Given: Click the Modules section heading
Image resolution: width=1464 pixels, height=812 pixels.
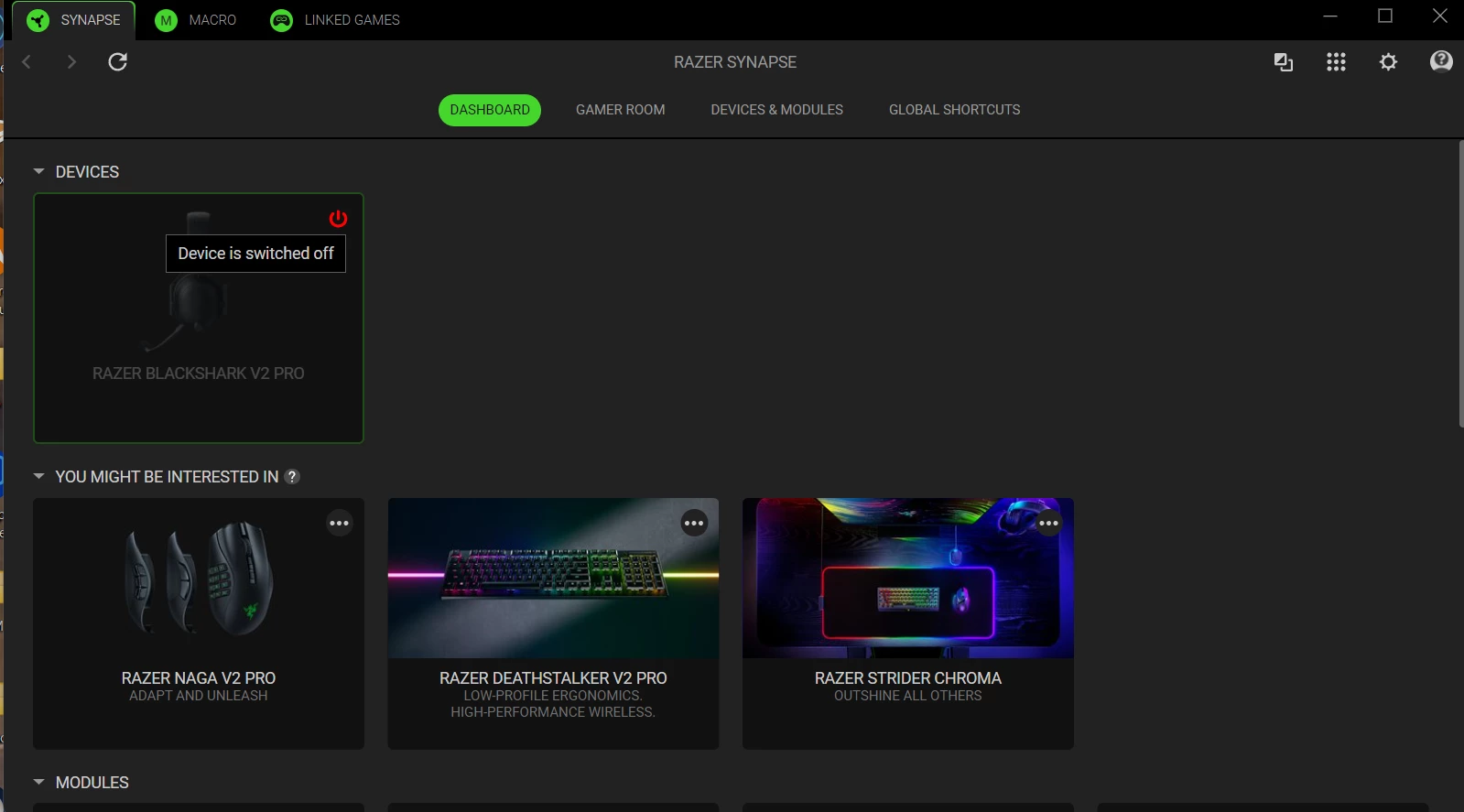Looking at the screenshot, I should click(92, 783).
